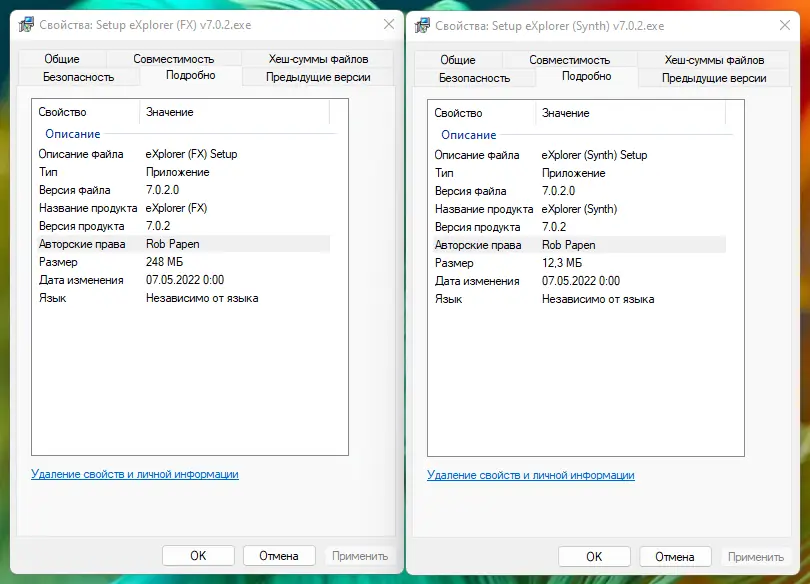Select Название продукта 'eXplorer (FX)' value
Viewport: 810px width, 584px height.
point(176,208)
